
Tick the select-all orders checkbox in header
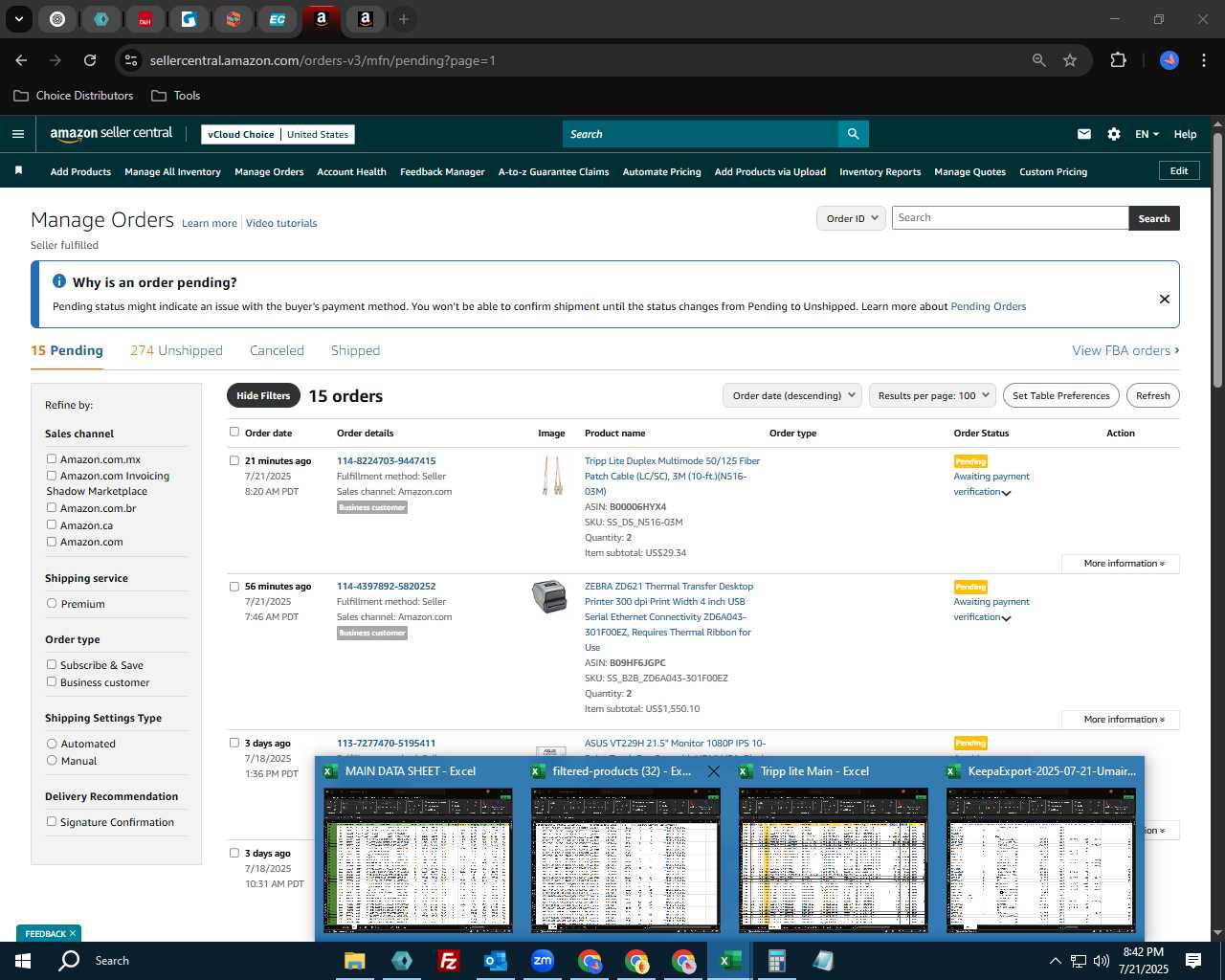pos(234,432)
